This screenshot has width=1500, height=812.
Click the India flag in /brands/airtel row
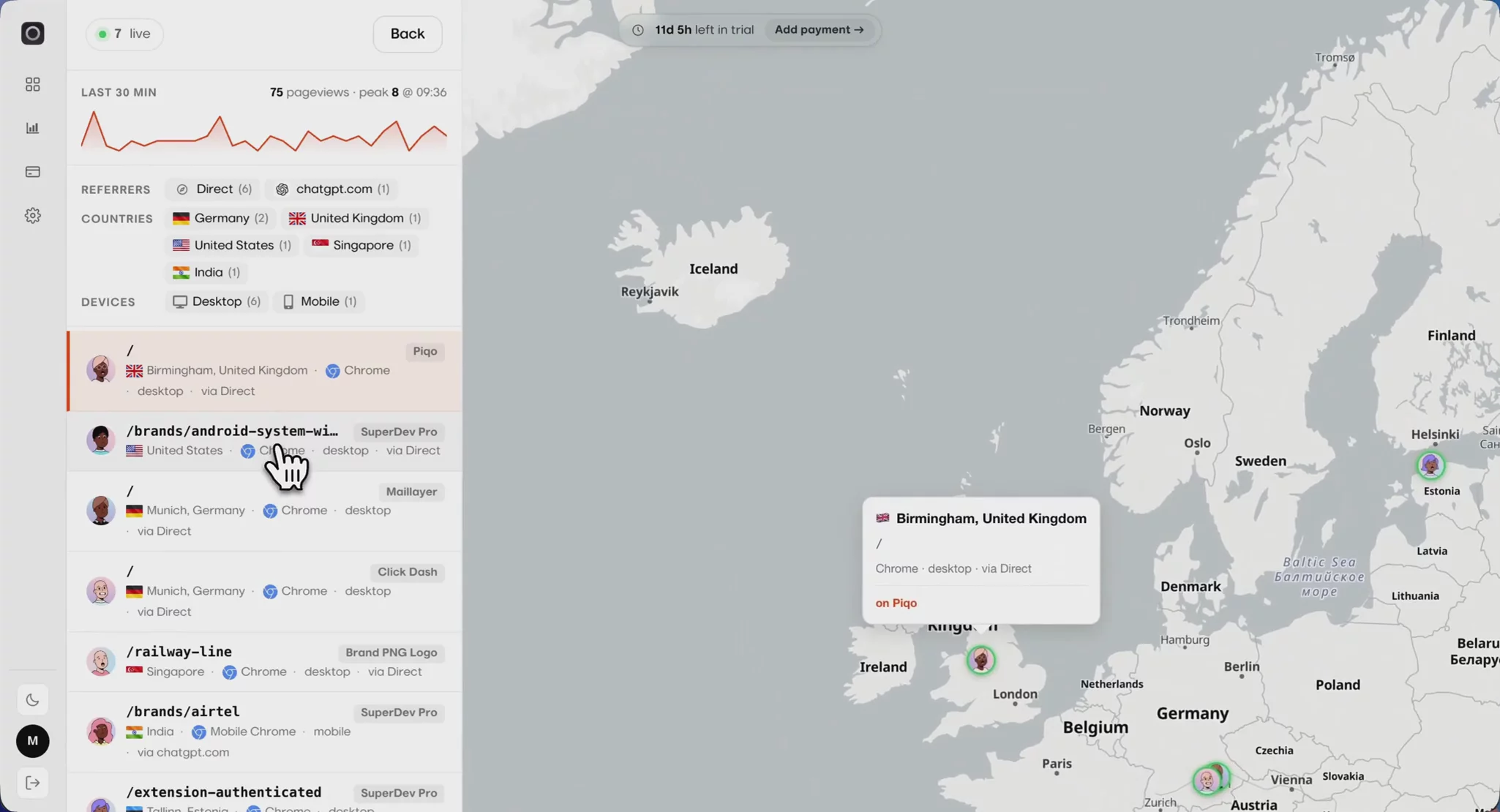[134, 732]
